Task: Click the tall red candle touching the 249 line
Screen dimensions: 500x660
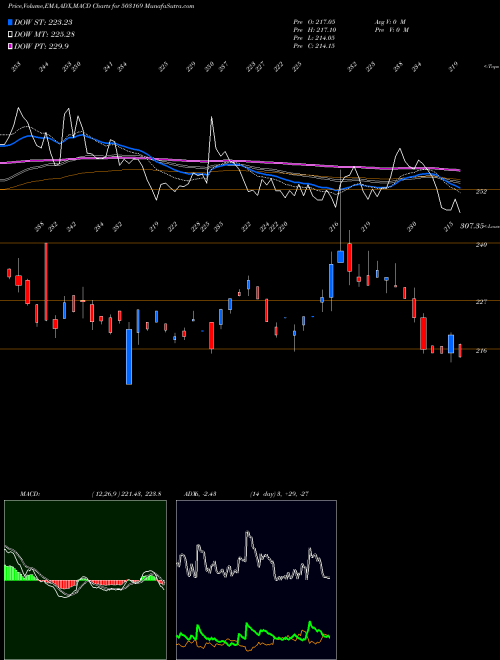Action: coord(46,282)
